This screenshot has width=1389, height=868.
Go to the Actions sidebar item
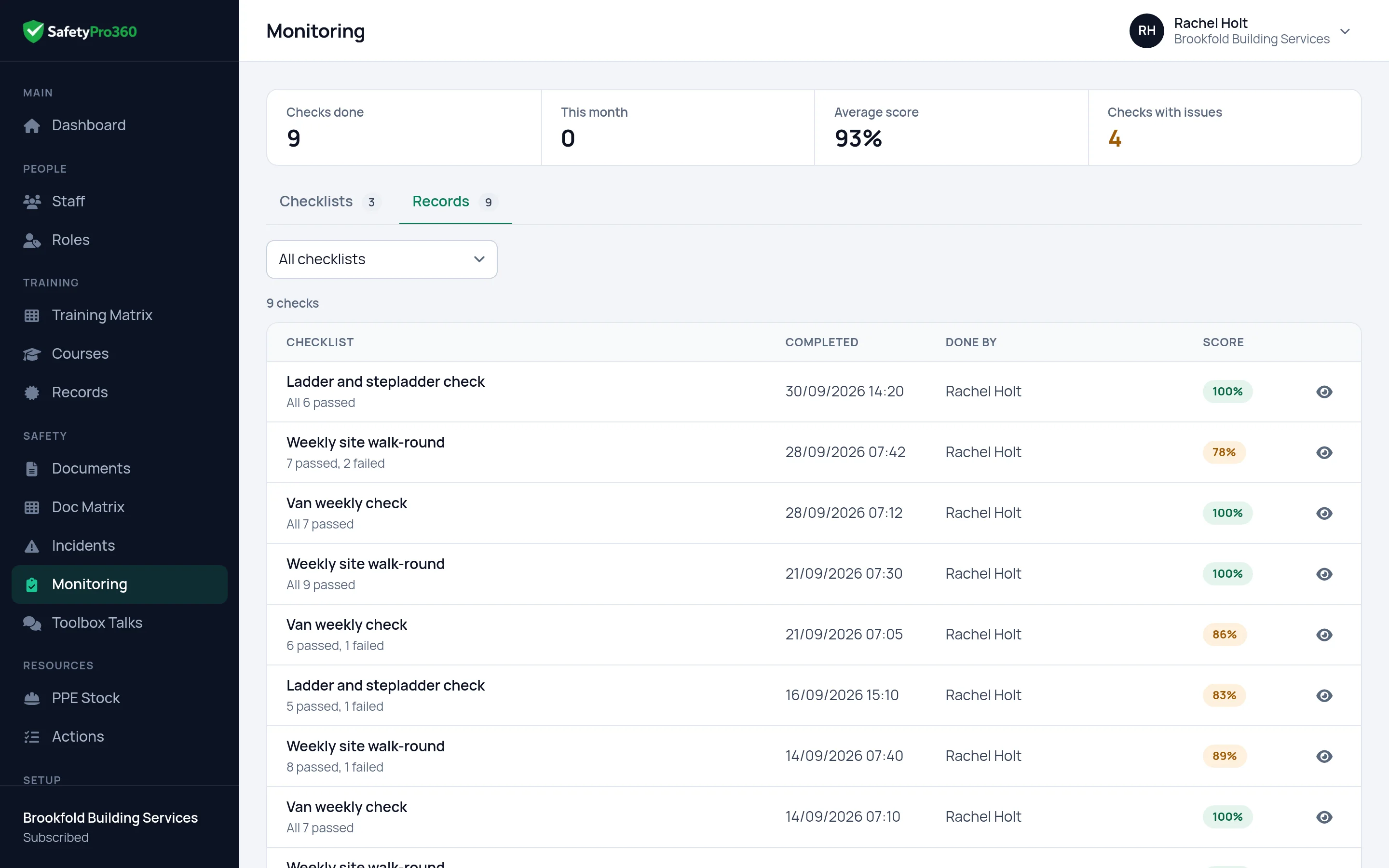click(x=120, y=736)
